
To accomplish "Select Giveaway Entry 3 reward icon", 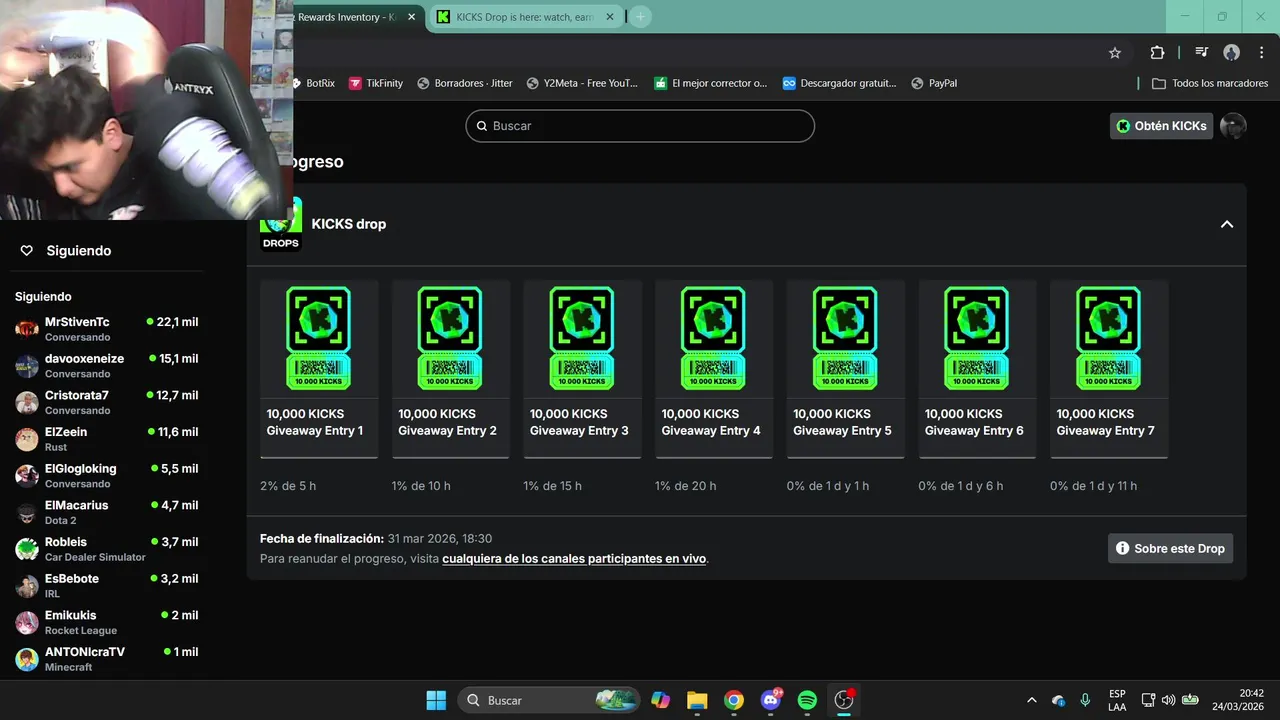I will [x=582, y=338].
